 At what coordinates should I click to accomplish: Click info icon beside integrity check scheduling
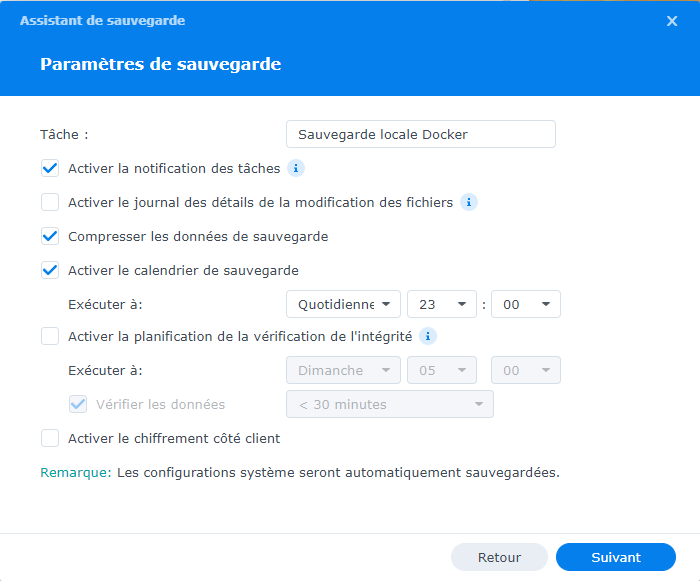click(x=428, y=336)
